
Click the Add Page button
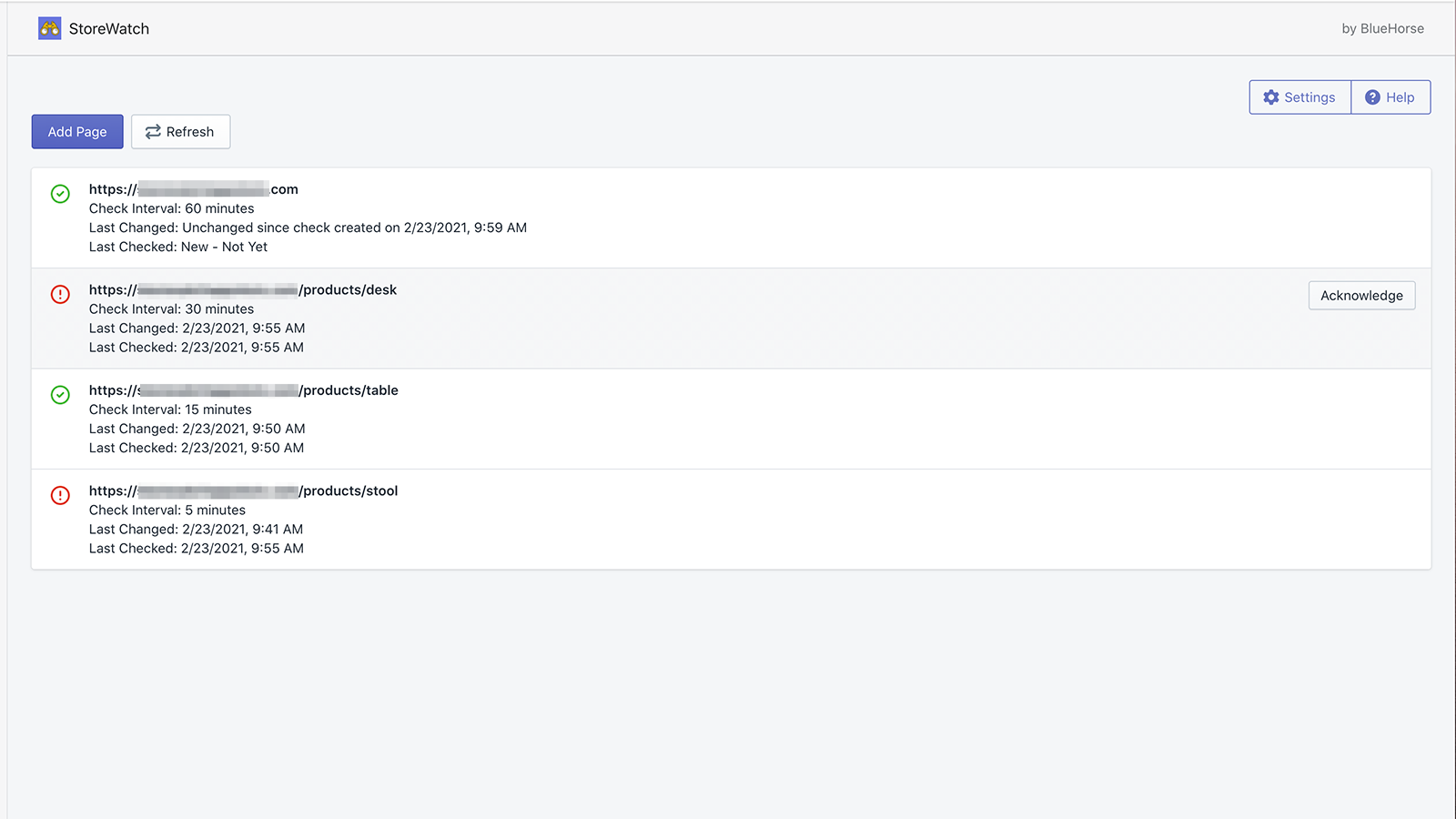(x=77, y=132)
